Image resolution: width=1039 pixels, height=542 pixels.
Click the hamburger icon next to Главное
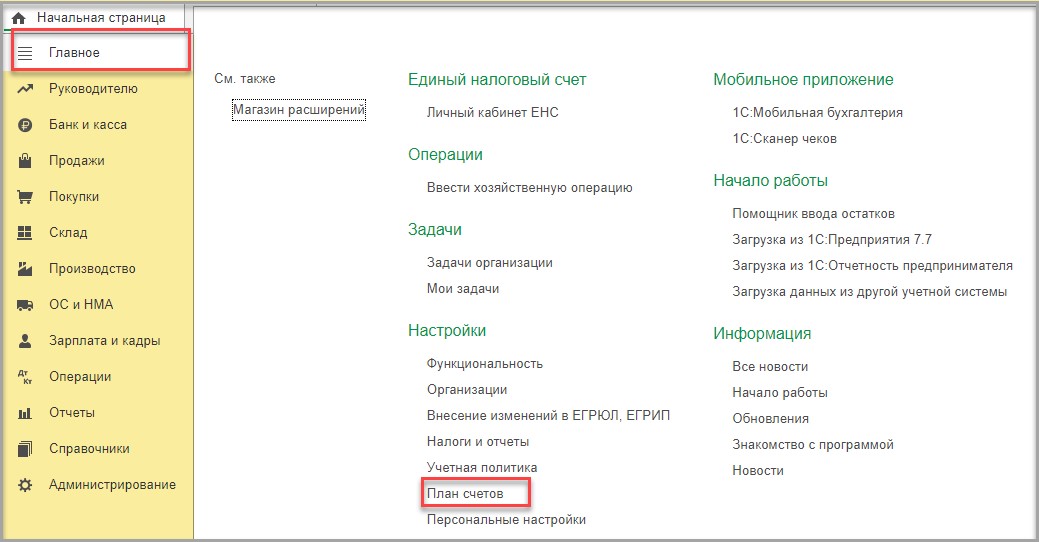coord(25,53)
